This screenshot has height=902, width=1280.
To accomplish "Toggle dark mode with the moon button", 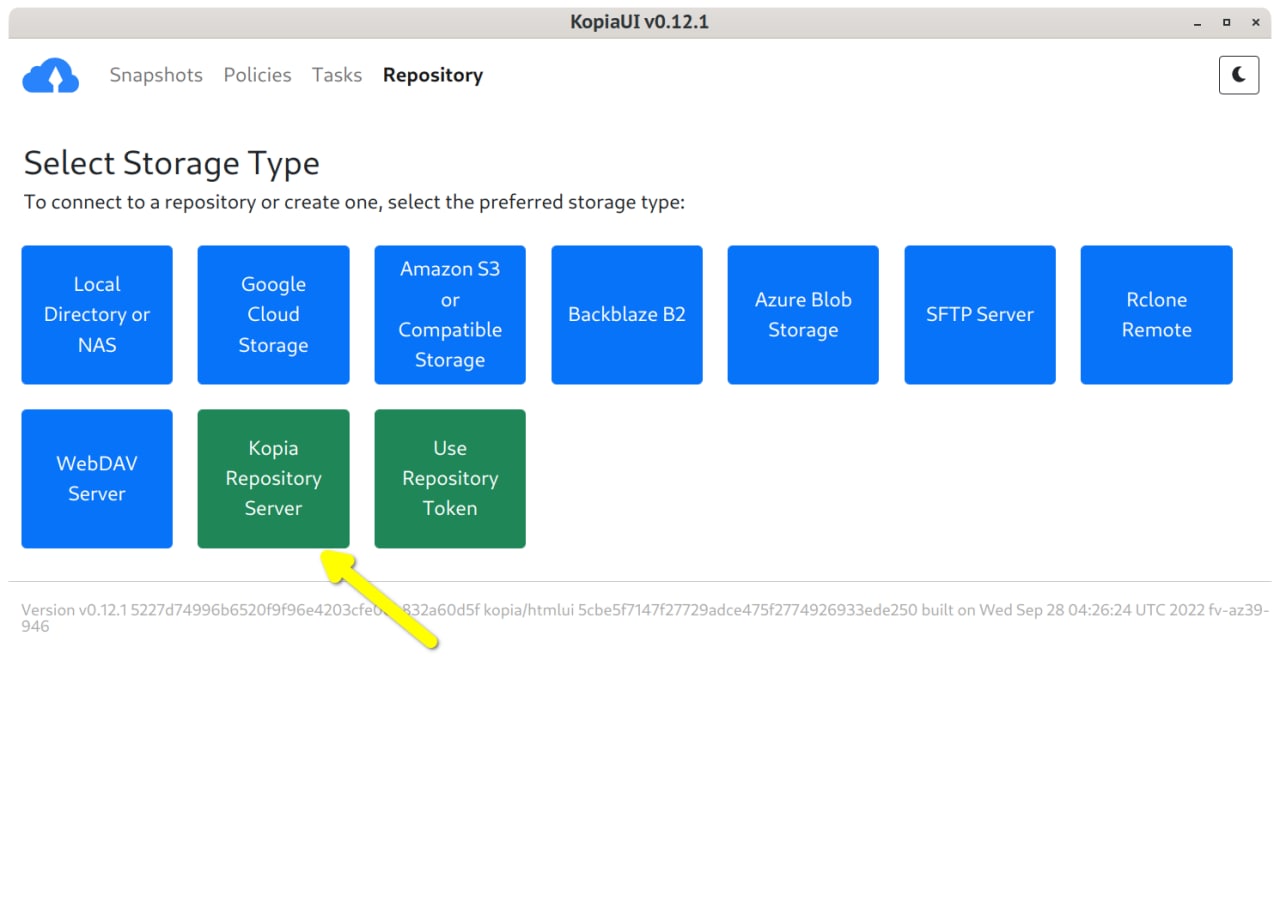I will (1239, 75).
